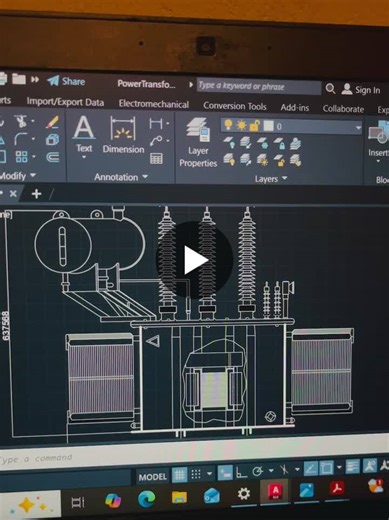The image size is (389, 520).
Task: Click the MODEL space button
Action: click(152, 477)
